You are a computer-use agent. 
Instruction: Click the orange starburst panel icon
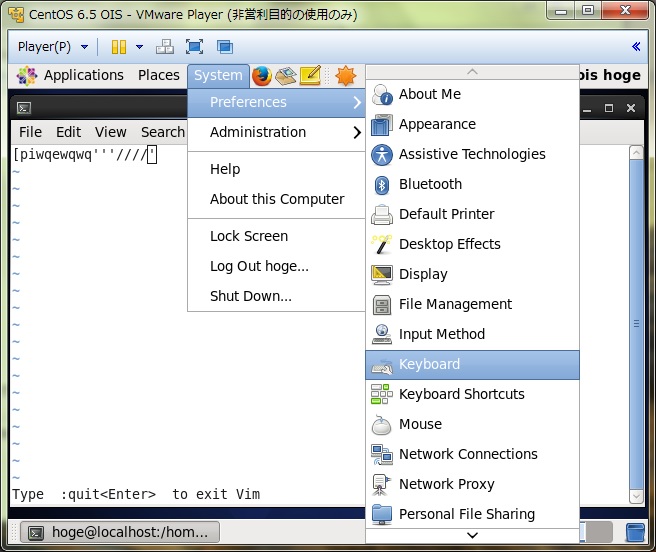[346, 76]
